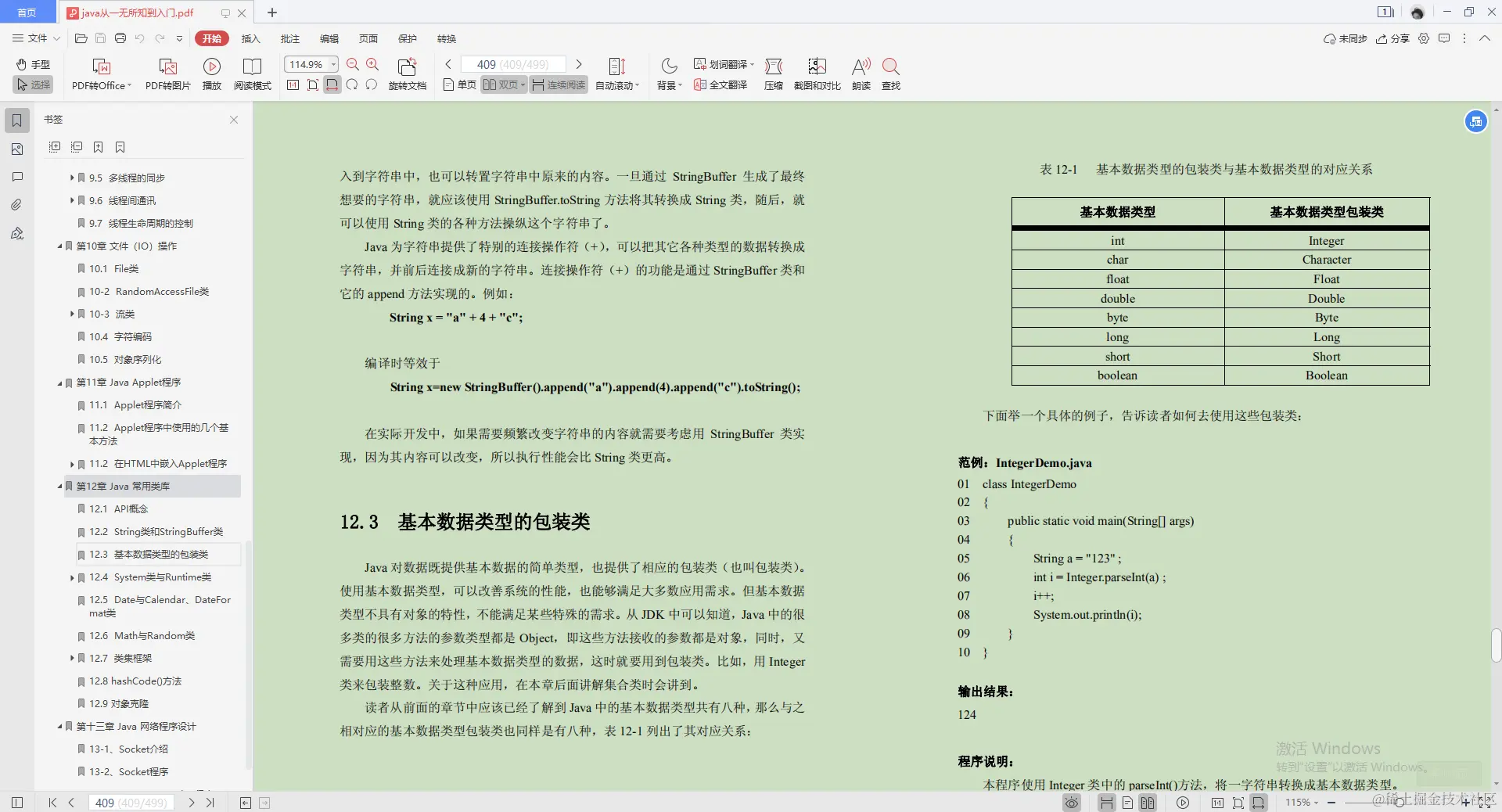Switch to 双页 two-page view
Screen dimensions: 1502x812
(x=501, y=84)
